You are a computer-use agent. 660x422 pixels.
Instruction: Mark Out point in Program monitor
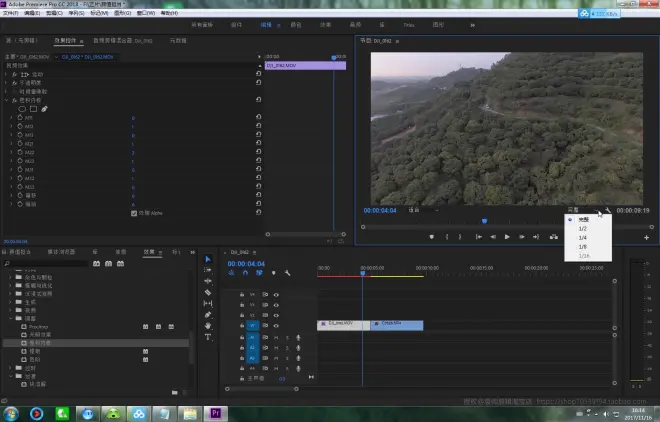click(460, 237)
